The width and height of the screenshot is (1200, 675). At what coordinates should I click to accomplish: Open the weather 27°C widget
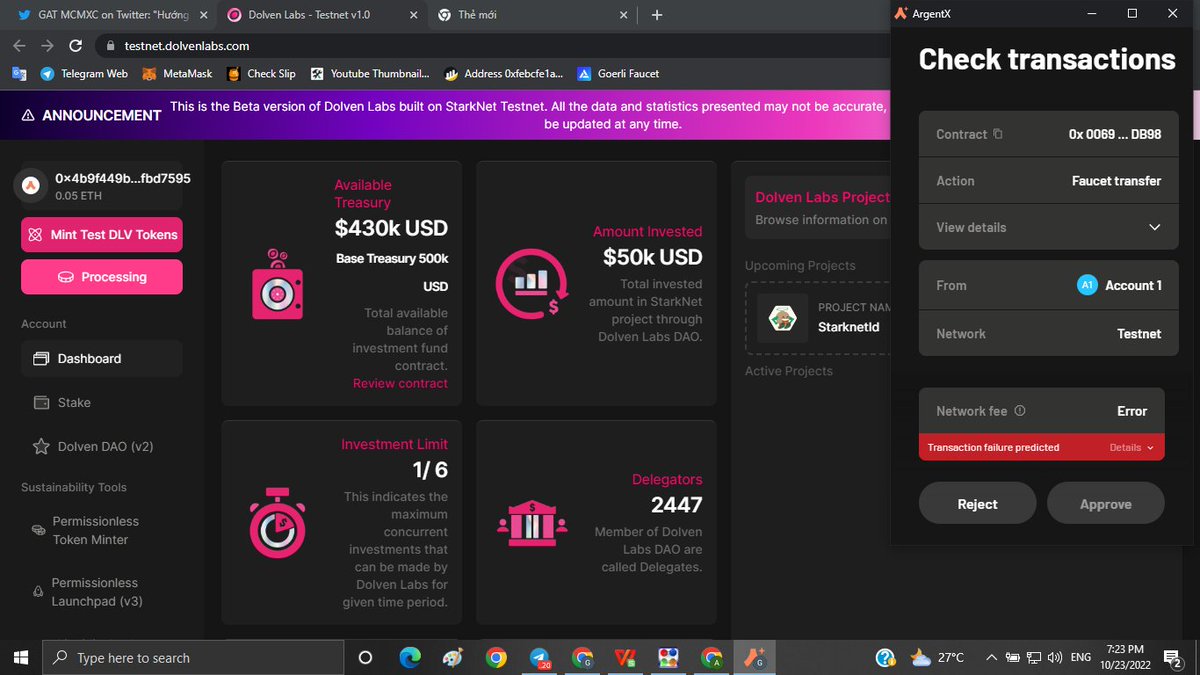coord(937,657)
